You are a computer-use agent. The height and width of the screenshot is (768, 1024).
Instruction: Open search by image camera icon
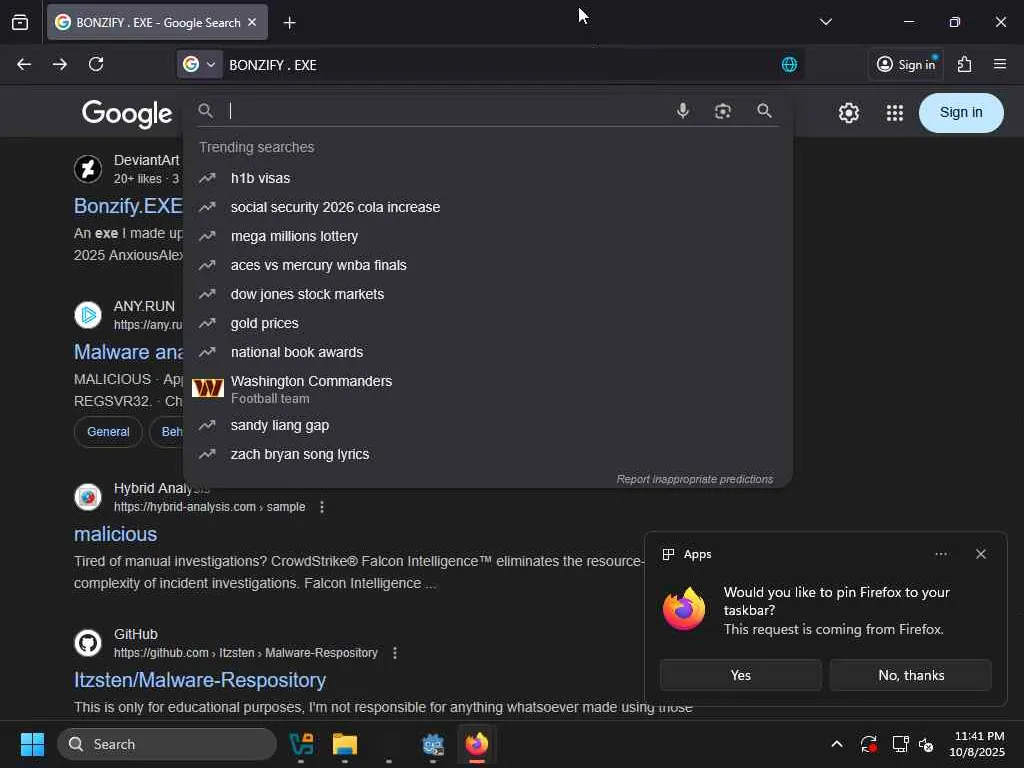[x=723, y=111]
